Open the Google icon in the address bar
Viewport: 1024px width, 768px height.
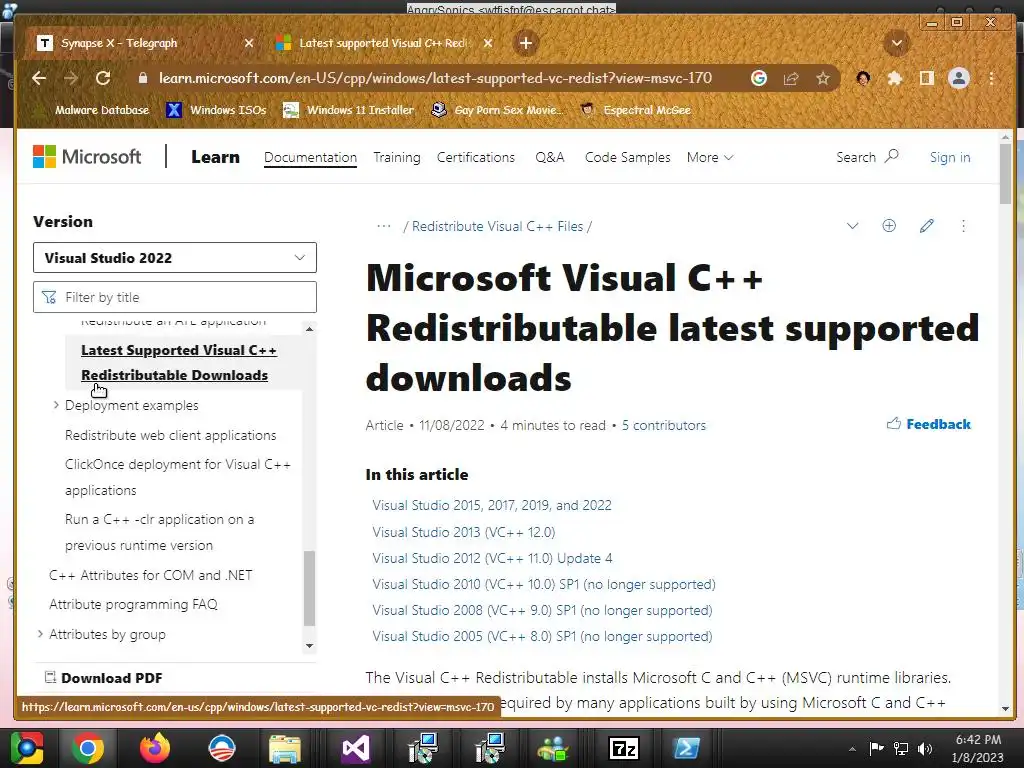[759, 78]
